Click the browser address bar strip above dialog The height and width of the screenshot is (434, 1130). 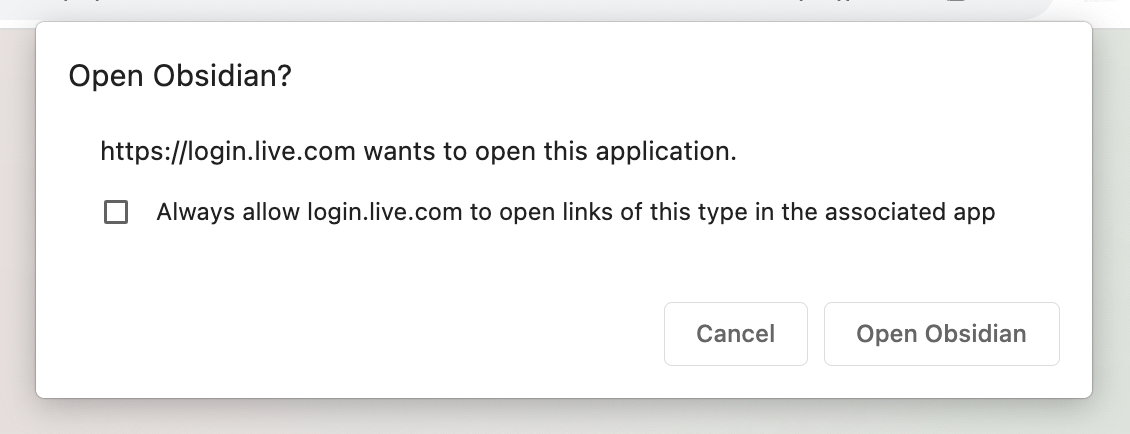tap(504, 7)
